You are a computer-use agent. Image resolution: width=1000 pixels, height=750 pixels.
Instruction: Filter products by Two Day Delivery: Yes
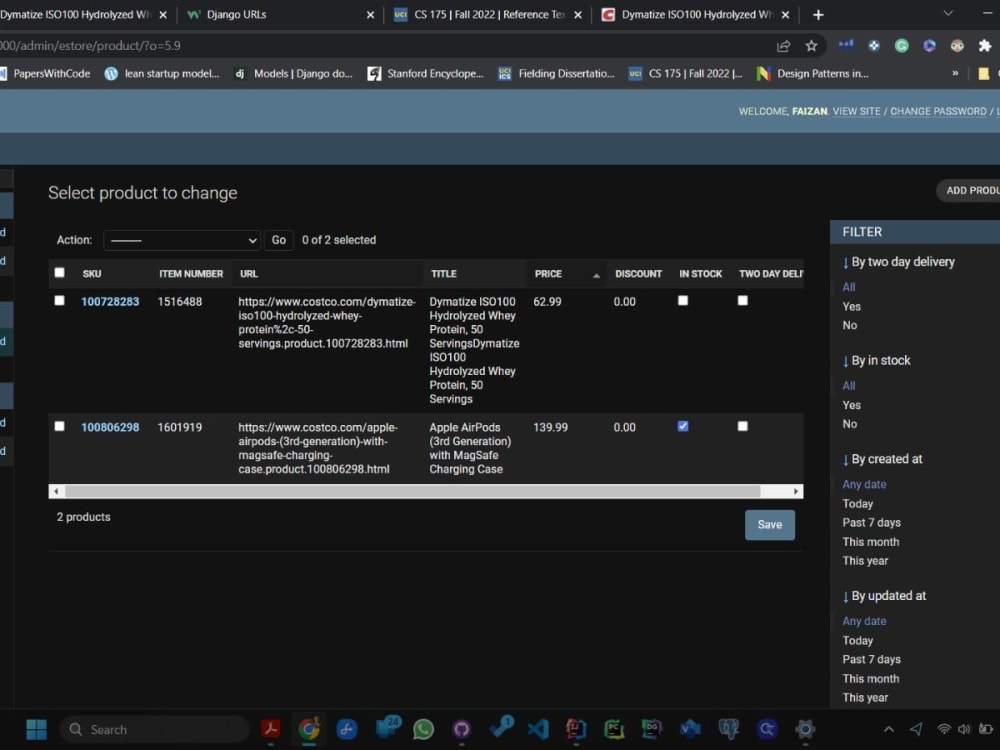(851, 306)
